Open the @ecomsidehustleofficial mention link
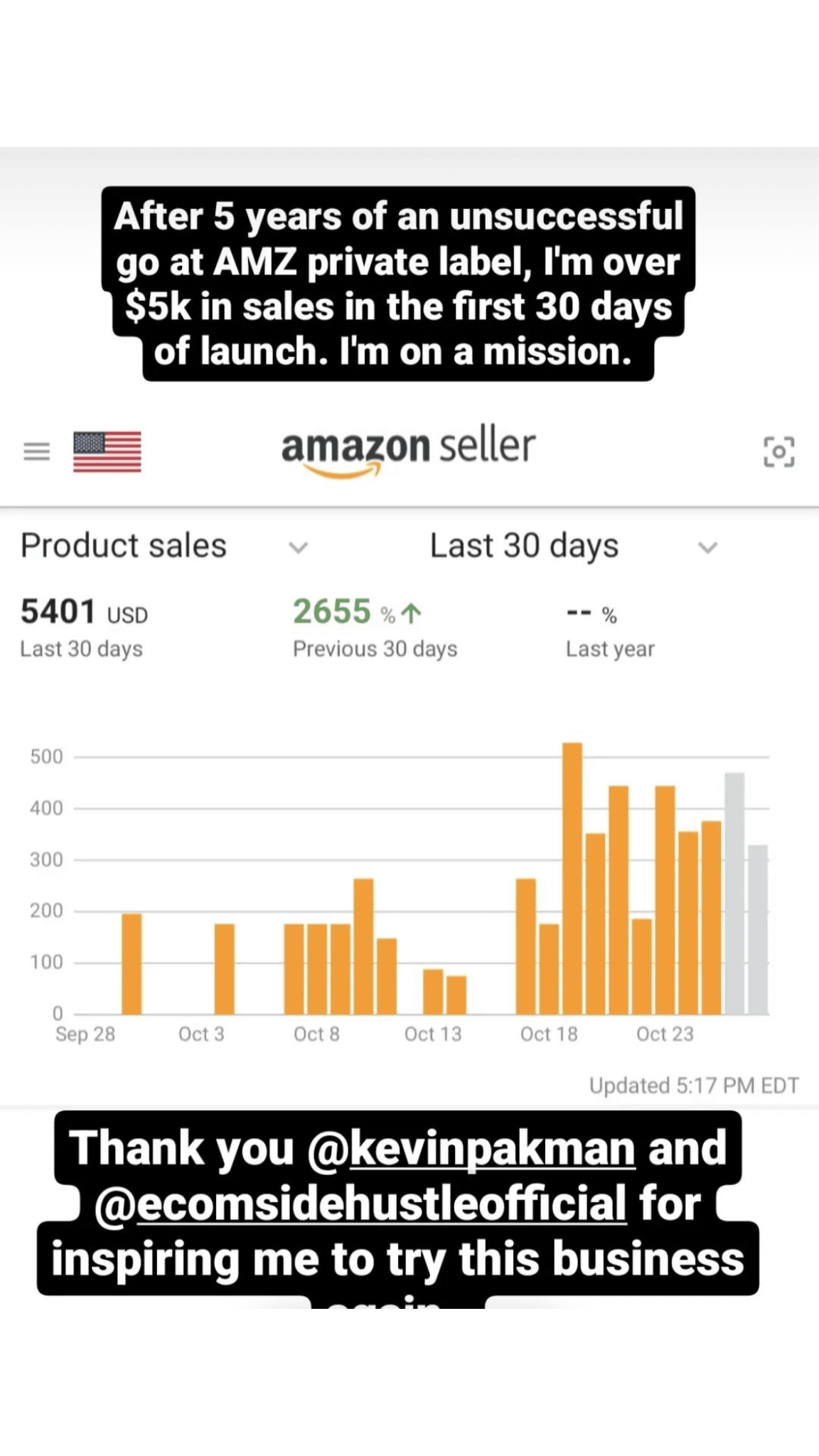The image size is (819, 1456). point(360,1203)
